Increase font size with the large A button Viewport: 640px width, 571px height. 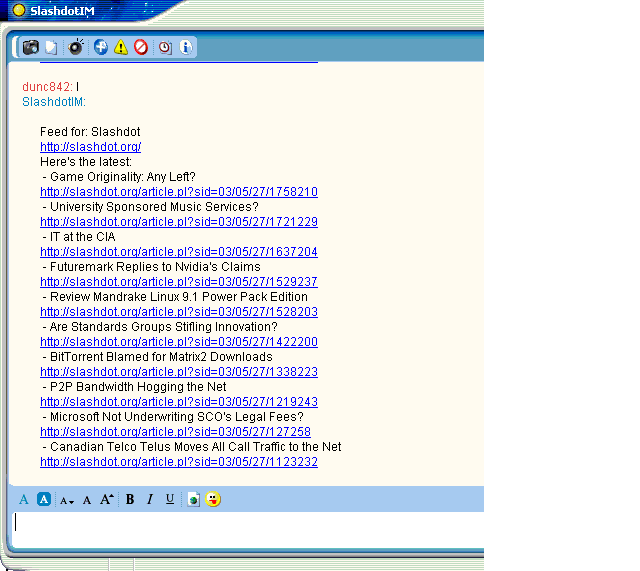coord(107,499)
